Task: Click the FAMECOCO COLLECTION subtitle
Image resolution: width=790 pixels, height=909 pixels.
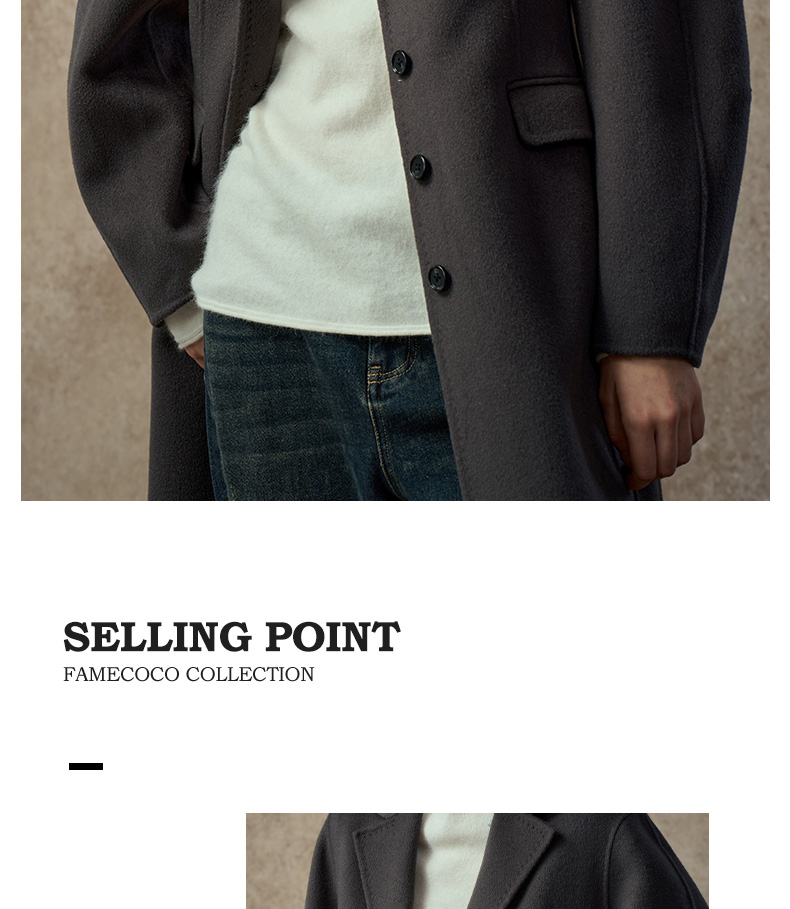Action: [x=188, y=674]
